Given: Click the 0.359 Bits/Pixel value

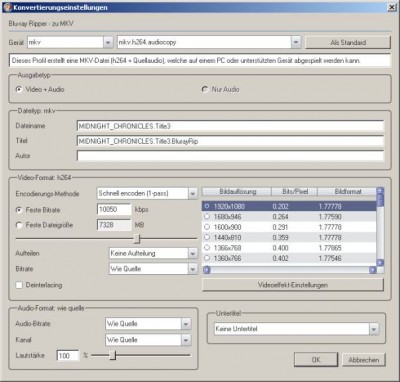Looking at the screenshot, I should tap(280, 237).
